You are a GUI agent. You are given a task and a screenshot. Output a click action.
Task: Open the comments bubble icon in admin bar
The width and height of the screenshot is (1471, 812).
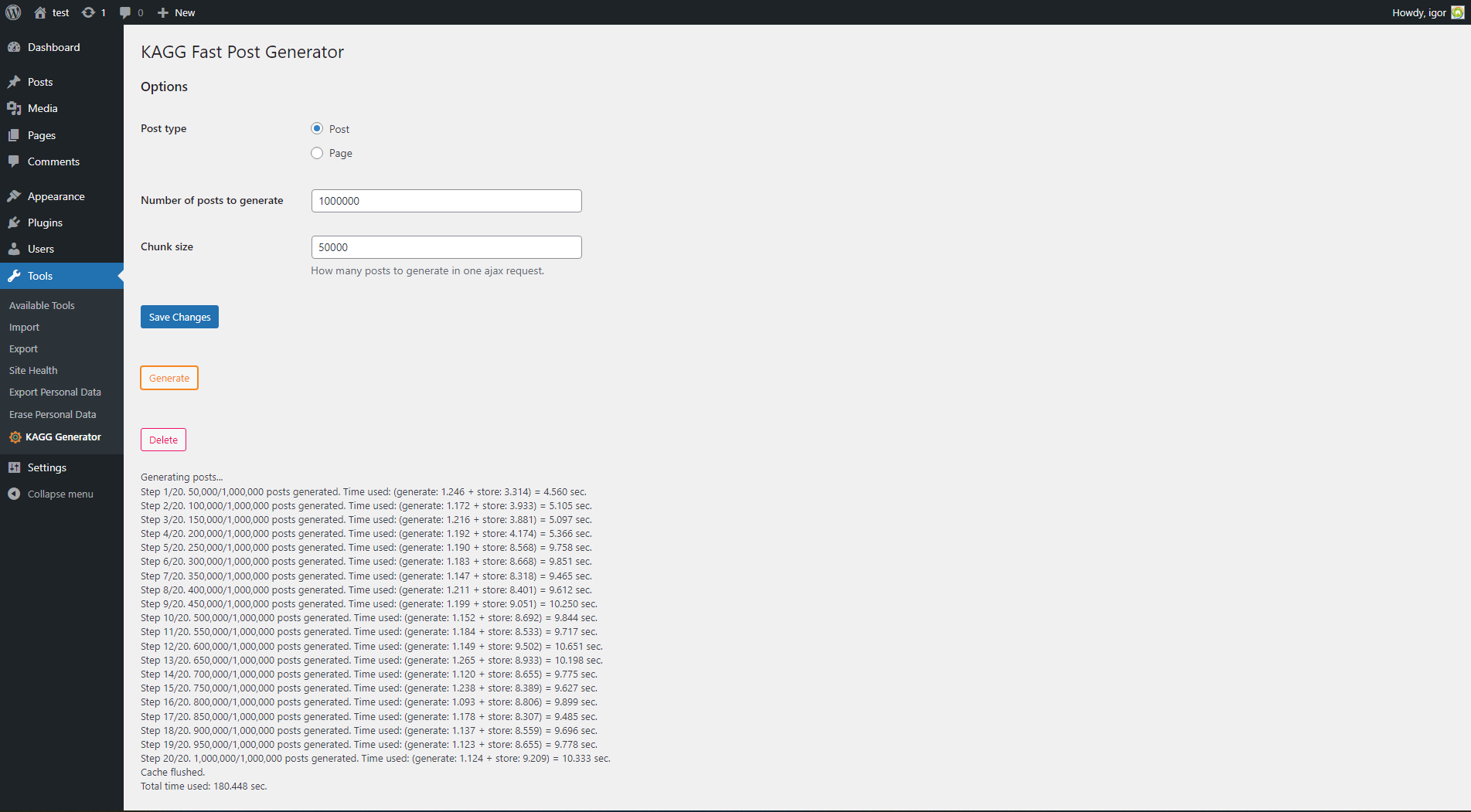tap(125, 12)
